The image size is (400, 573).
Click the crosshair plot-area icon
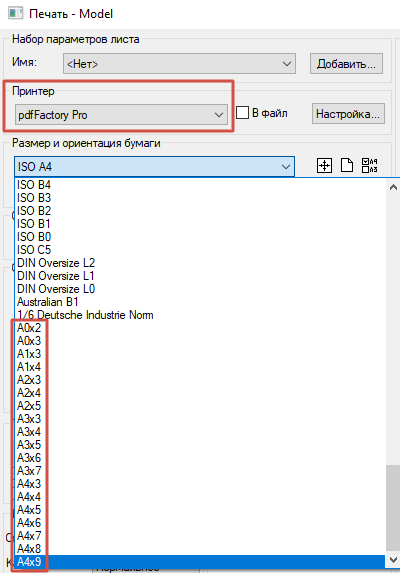pyautogui.click(x=324, y=166)
